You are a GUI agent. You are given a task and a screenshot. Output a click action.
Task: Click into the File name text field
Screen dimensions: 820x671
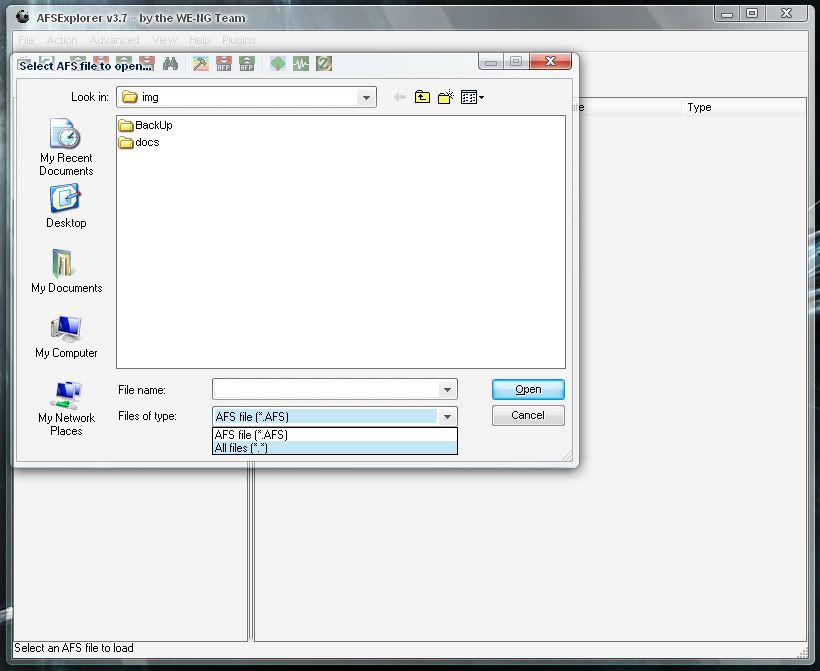(x=326, y=390)
